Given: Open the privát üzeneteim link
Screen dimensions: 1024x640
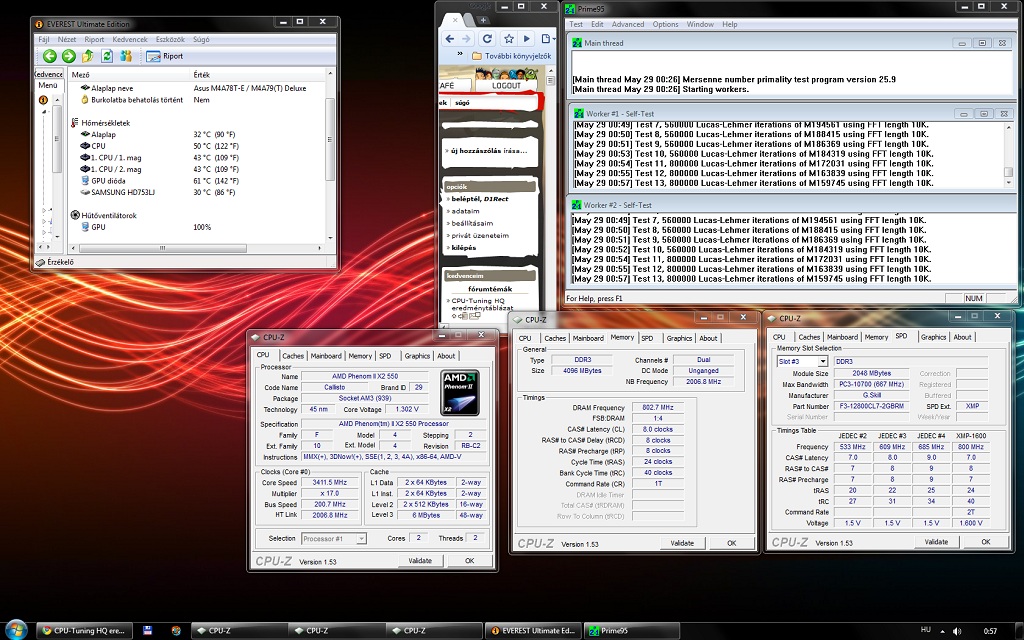Looking at the screenshot, I should click(479, 236).
